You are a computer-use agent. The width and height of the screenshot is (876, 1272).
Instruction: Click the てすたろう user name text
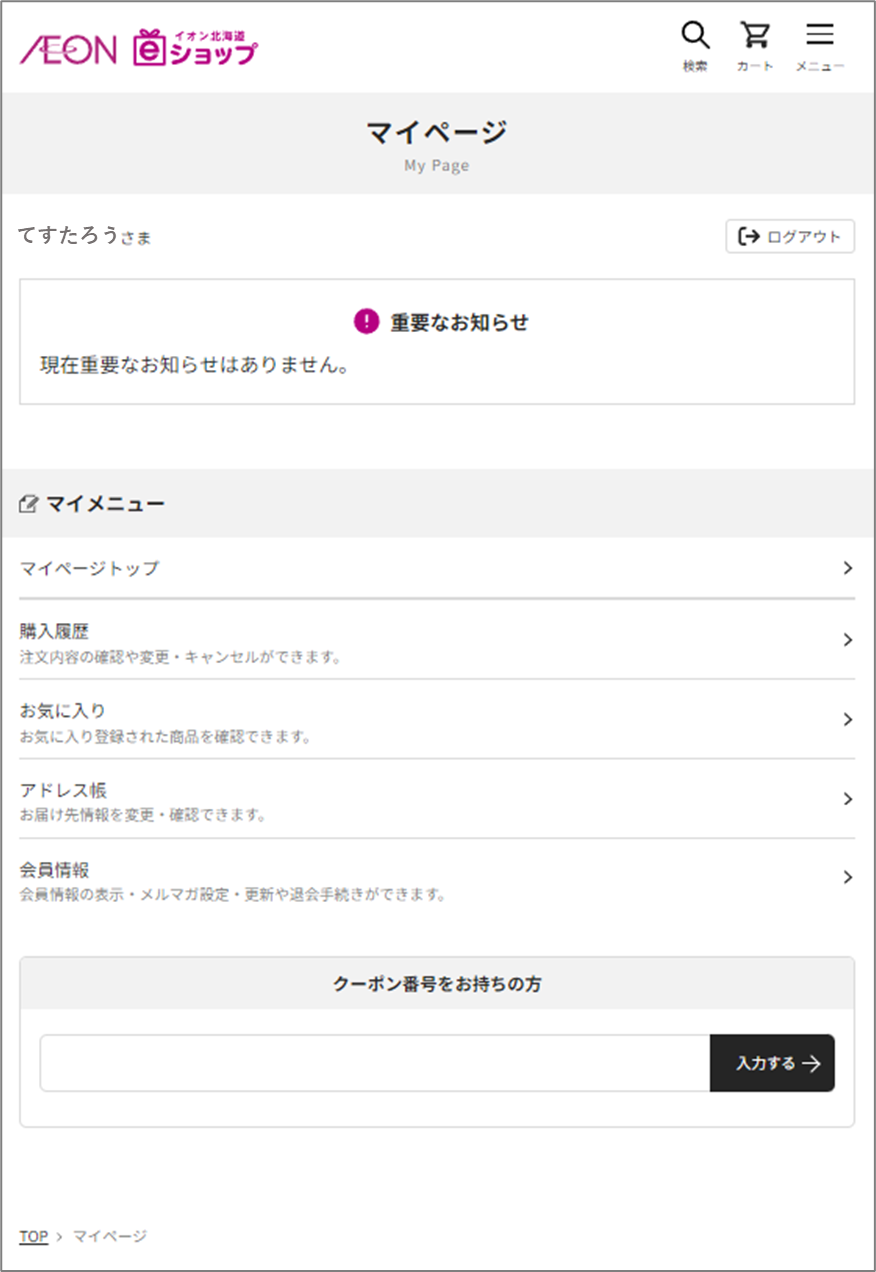coord(69,236)
